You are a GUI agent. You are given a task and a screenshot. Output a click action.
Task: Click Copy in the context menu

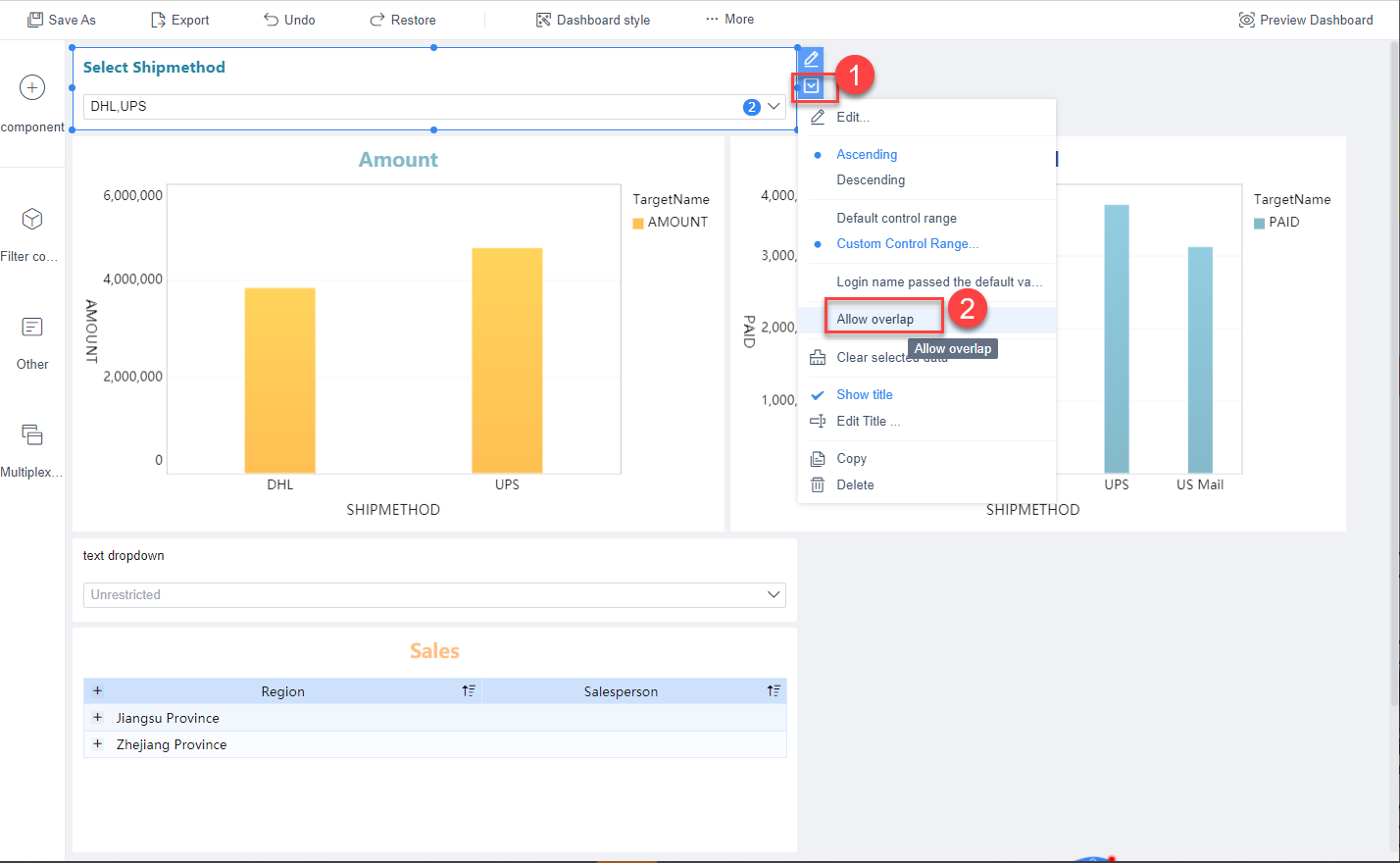(x=851, y=458)
